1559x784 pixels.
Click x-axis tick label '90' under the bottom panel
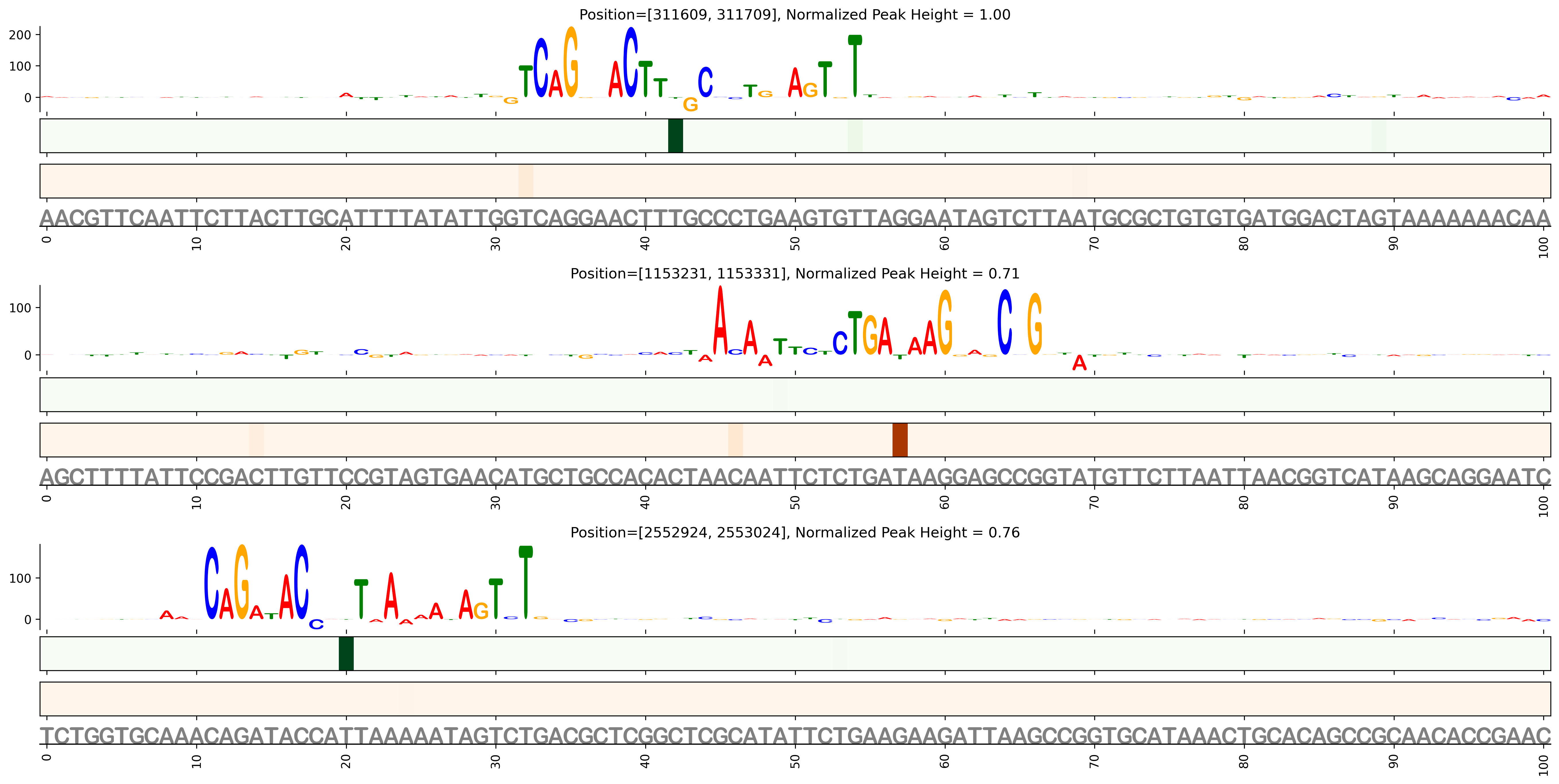point(1394,761)
